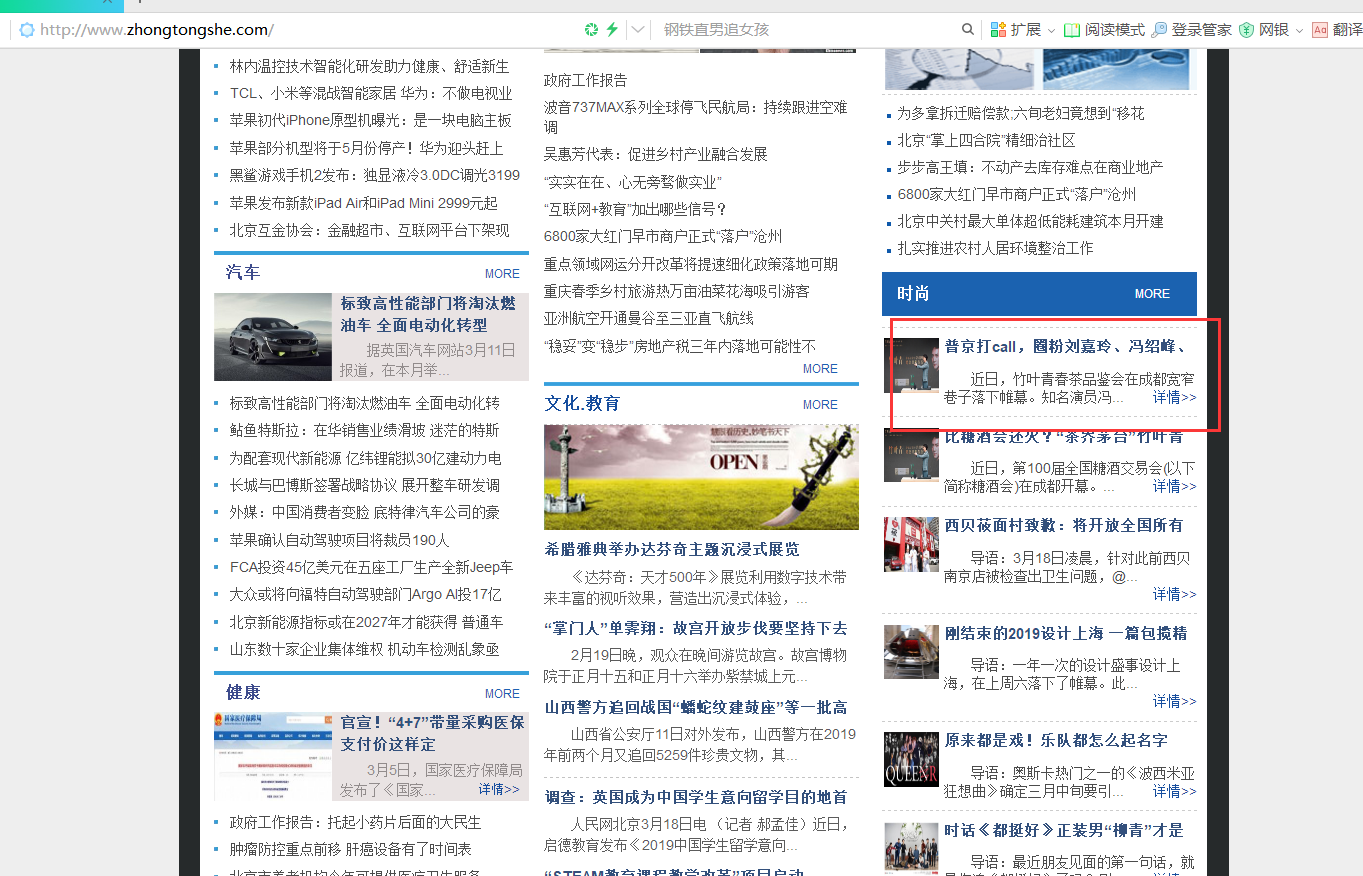
Task: Open 步步高王填:不动产去库存 headline
Action: tap(1030, 167)
